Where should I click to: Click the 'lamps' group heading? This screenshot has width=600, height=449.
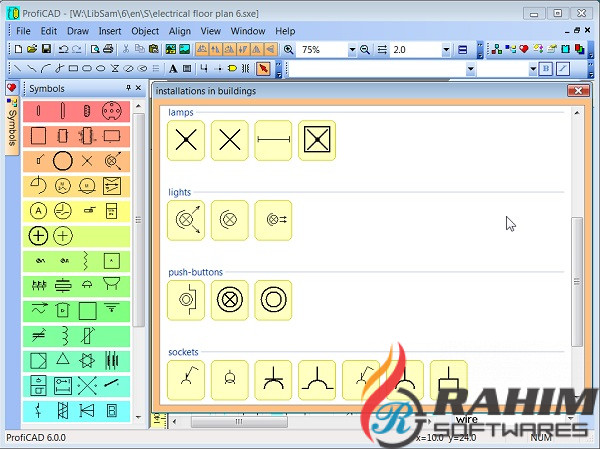tap(181, 112)
